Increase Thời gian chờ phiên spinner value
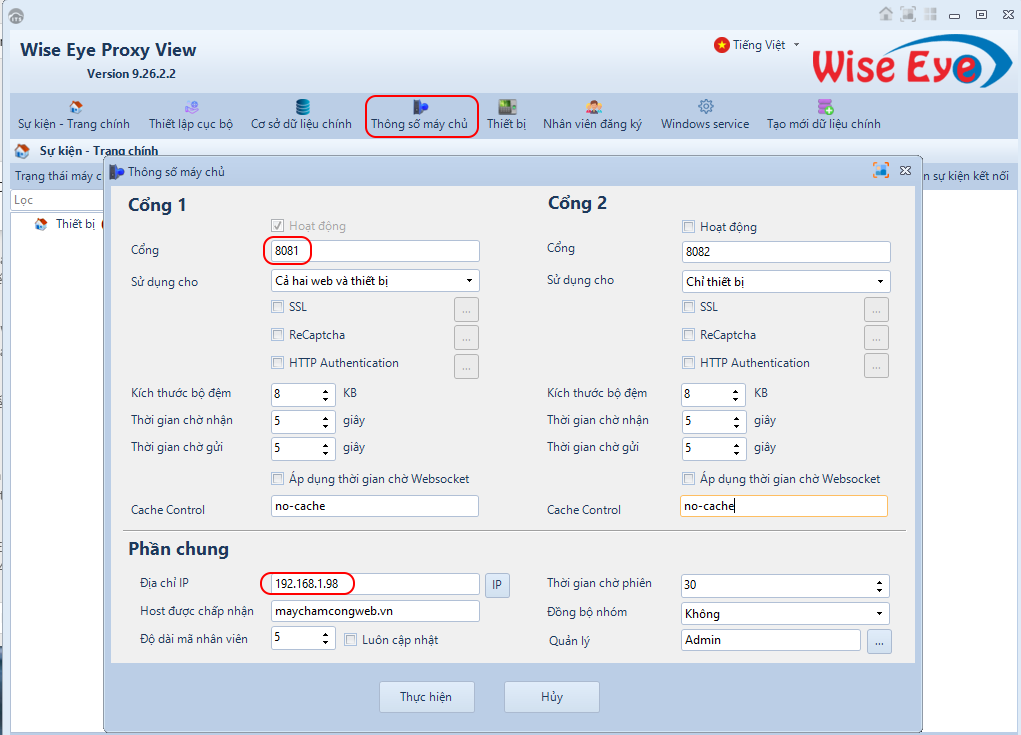The height and width of the screenshot is (735, 1021). 879,581
